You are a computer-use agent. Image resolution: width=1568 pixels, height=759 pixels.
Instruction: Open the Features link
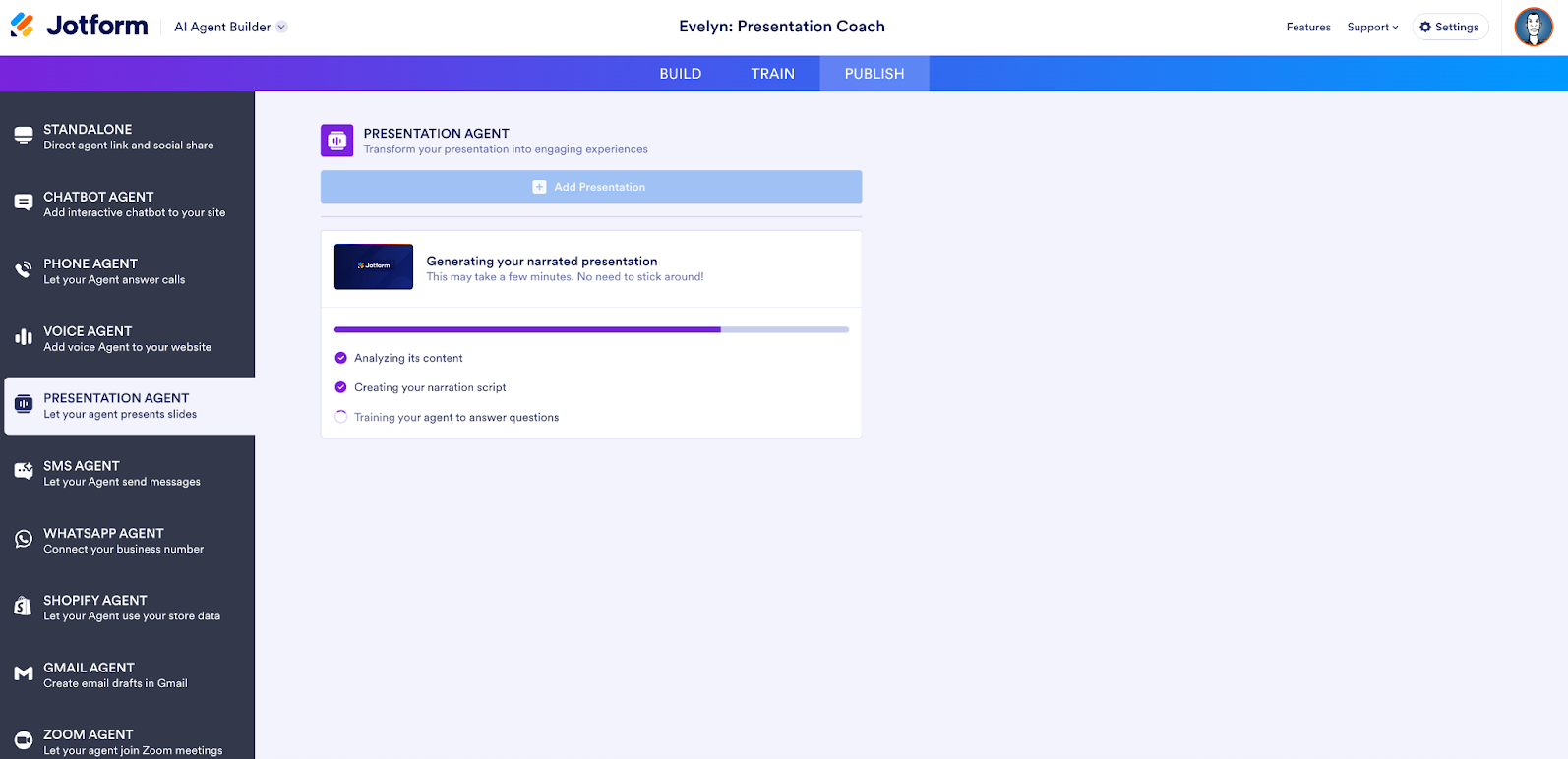1308,28
